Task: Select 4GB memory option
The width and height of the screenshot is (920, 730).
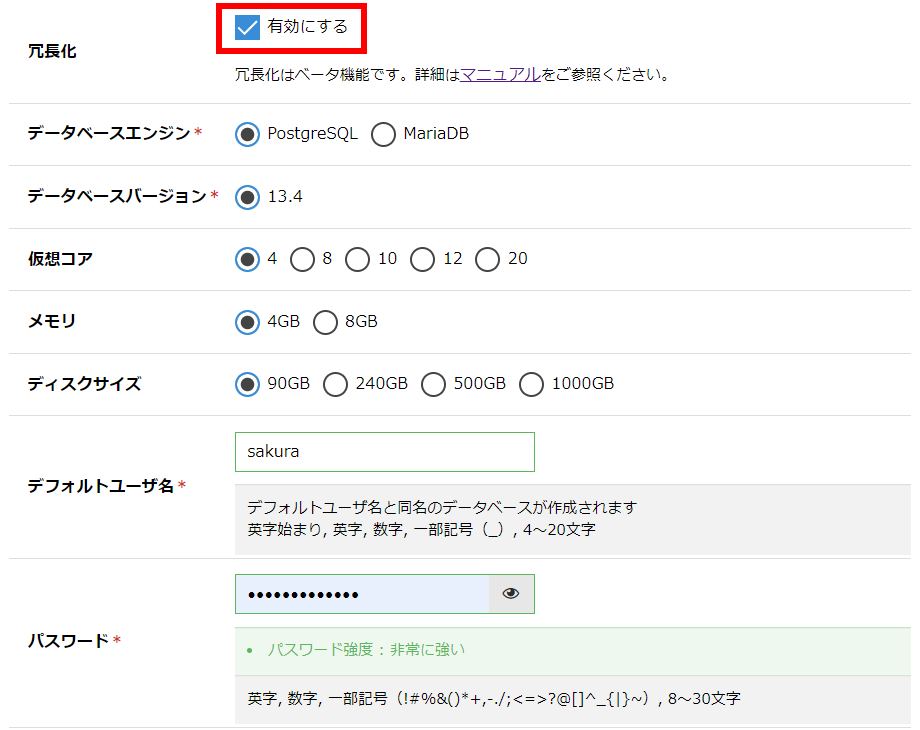Action: pos(247,322)
